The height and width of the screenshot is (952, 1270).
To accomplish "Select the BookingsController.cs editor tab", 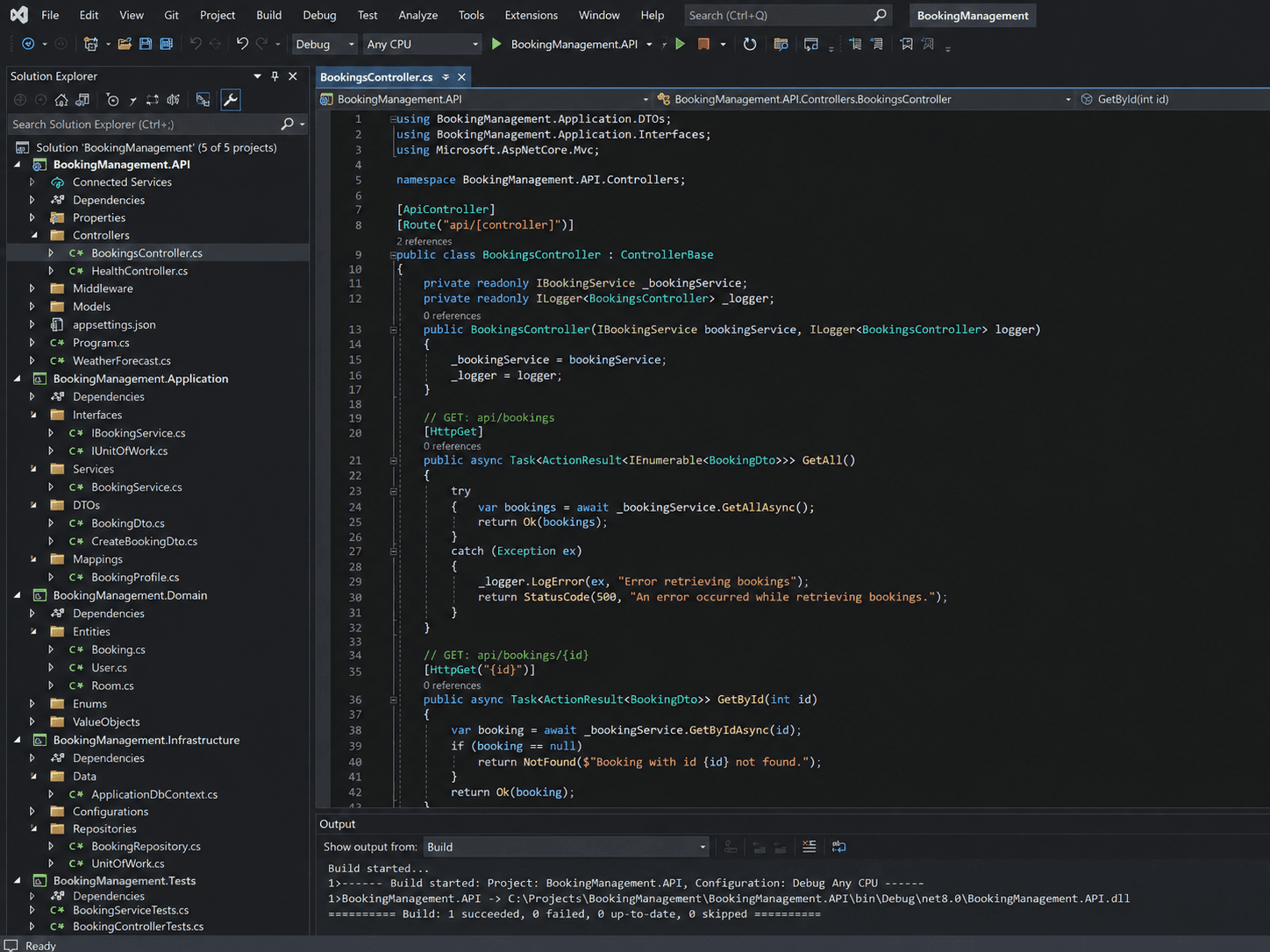I will pyautogui.click(x=376, y=77).
